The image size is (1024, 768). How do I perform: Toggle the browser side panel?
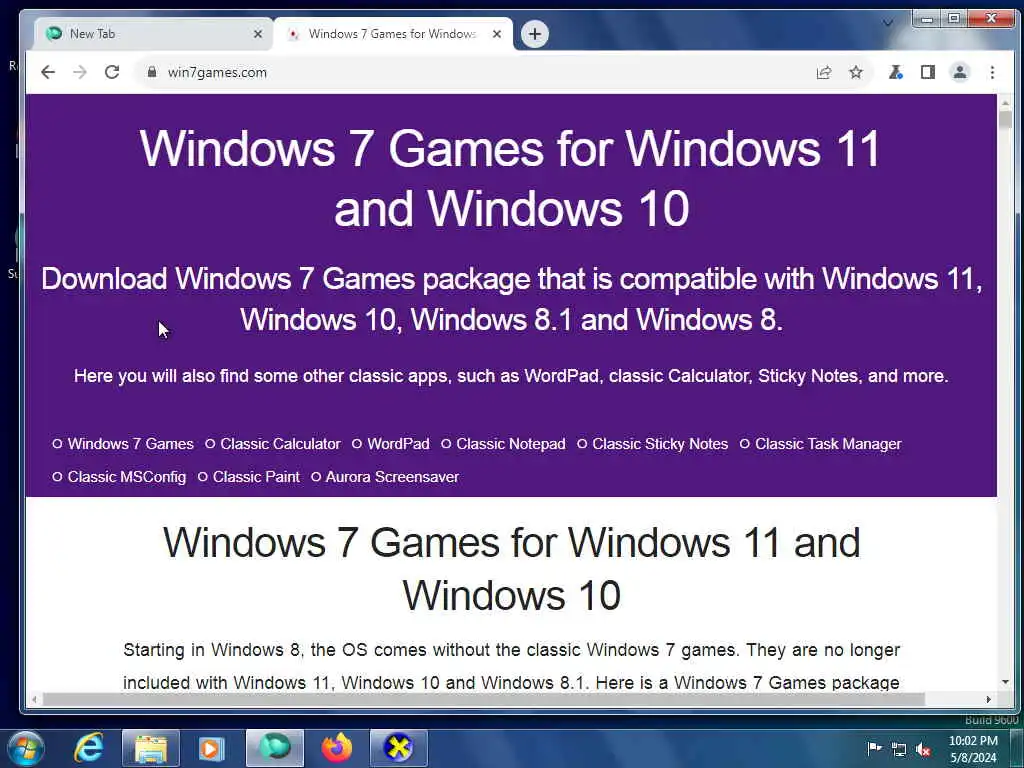point(927,72)
